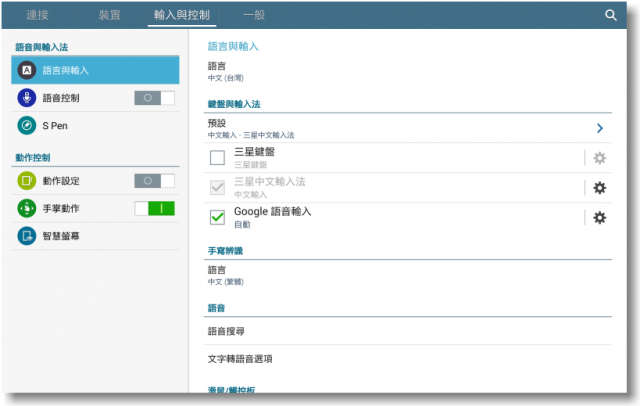Click the 智慧螢幕 icon

pyautogui.click(x=27, y=237)
